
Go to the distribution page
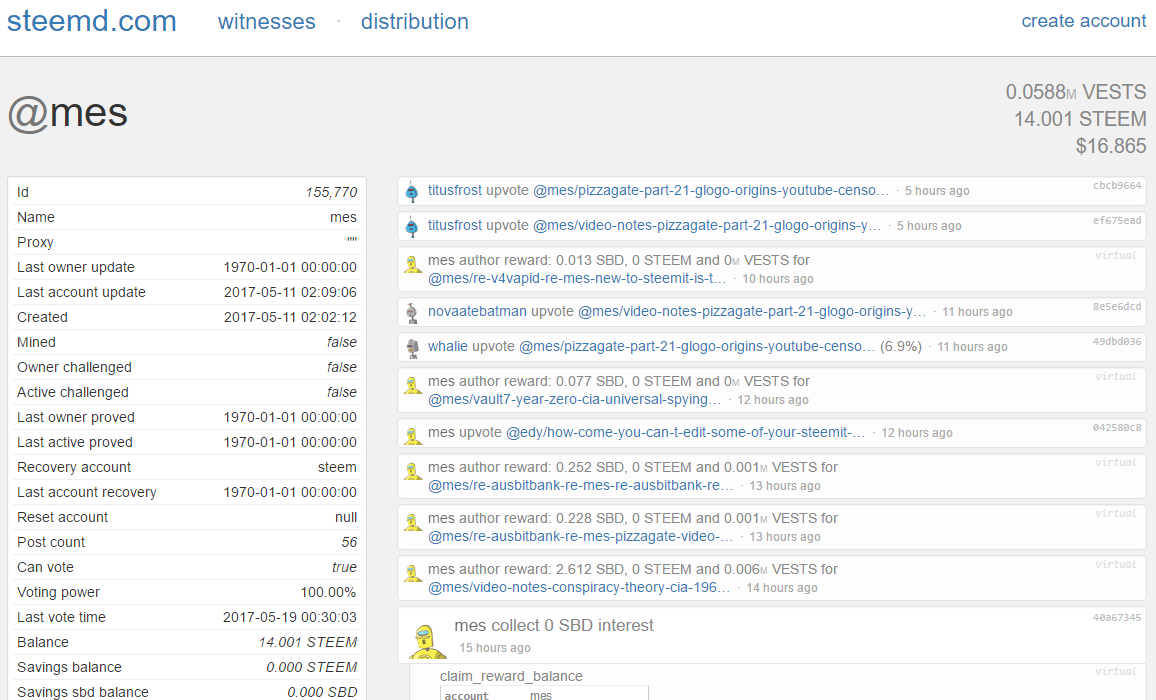point(414,21)
